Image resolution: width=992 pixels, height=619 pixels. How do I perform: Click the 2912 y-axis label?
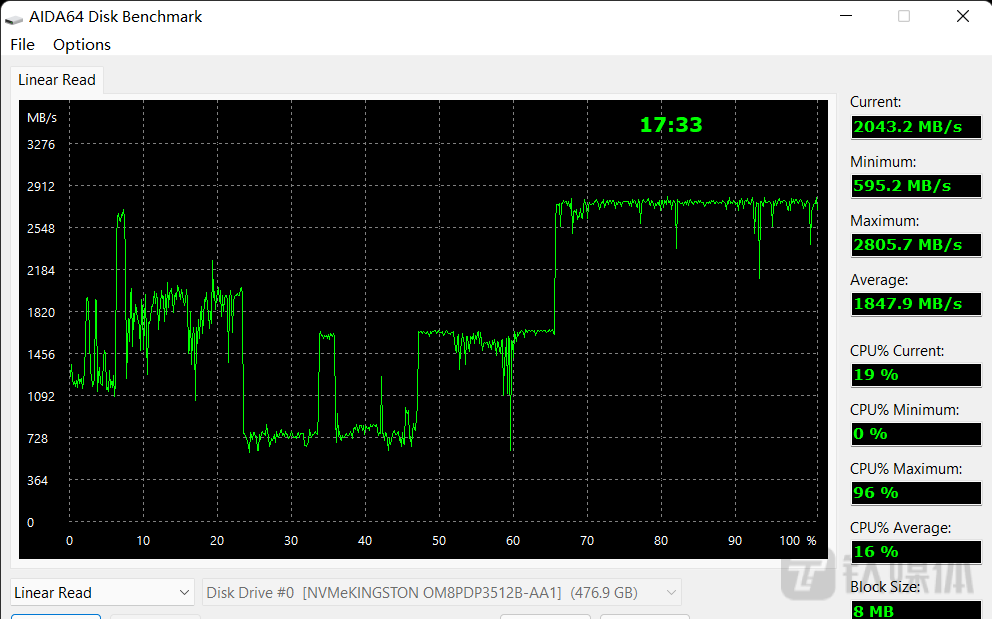[x=41, y=187]
